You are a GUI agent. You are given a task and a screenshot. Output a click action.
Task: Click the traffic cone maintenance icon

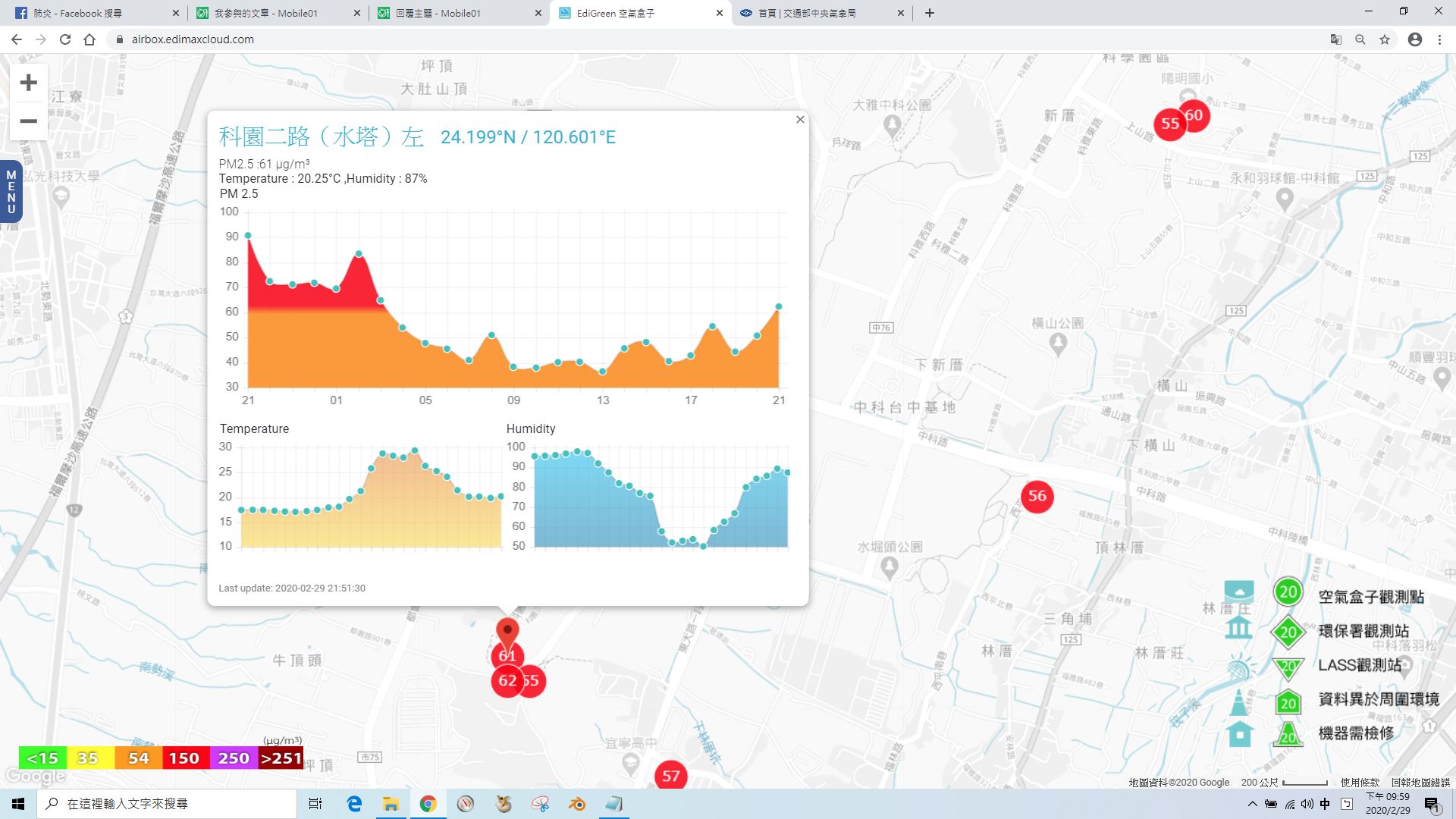tap(1239, 703)
